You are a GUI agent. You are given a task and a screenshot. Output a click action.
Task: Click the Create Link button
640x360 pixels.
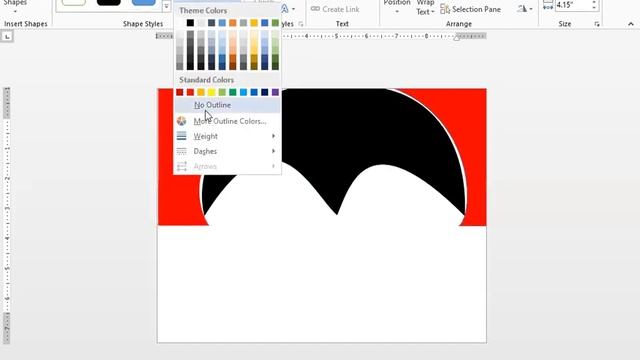(x=335, y=9)
